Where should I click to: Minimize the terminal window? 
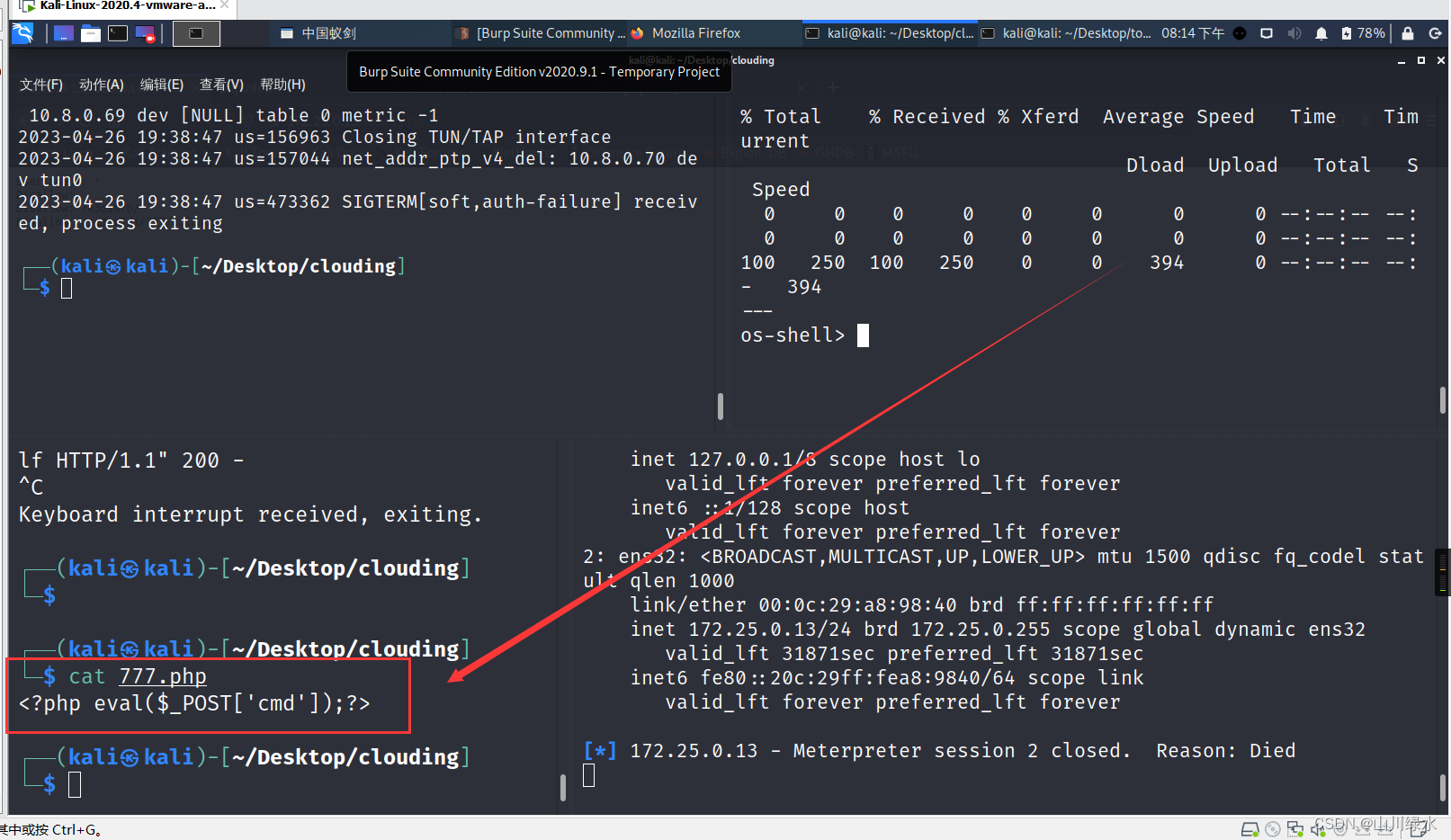(1402, 60)
